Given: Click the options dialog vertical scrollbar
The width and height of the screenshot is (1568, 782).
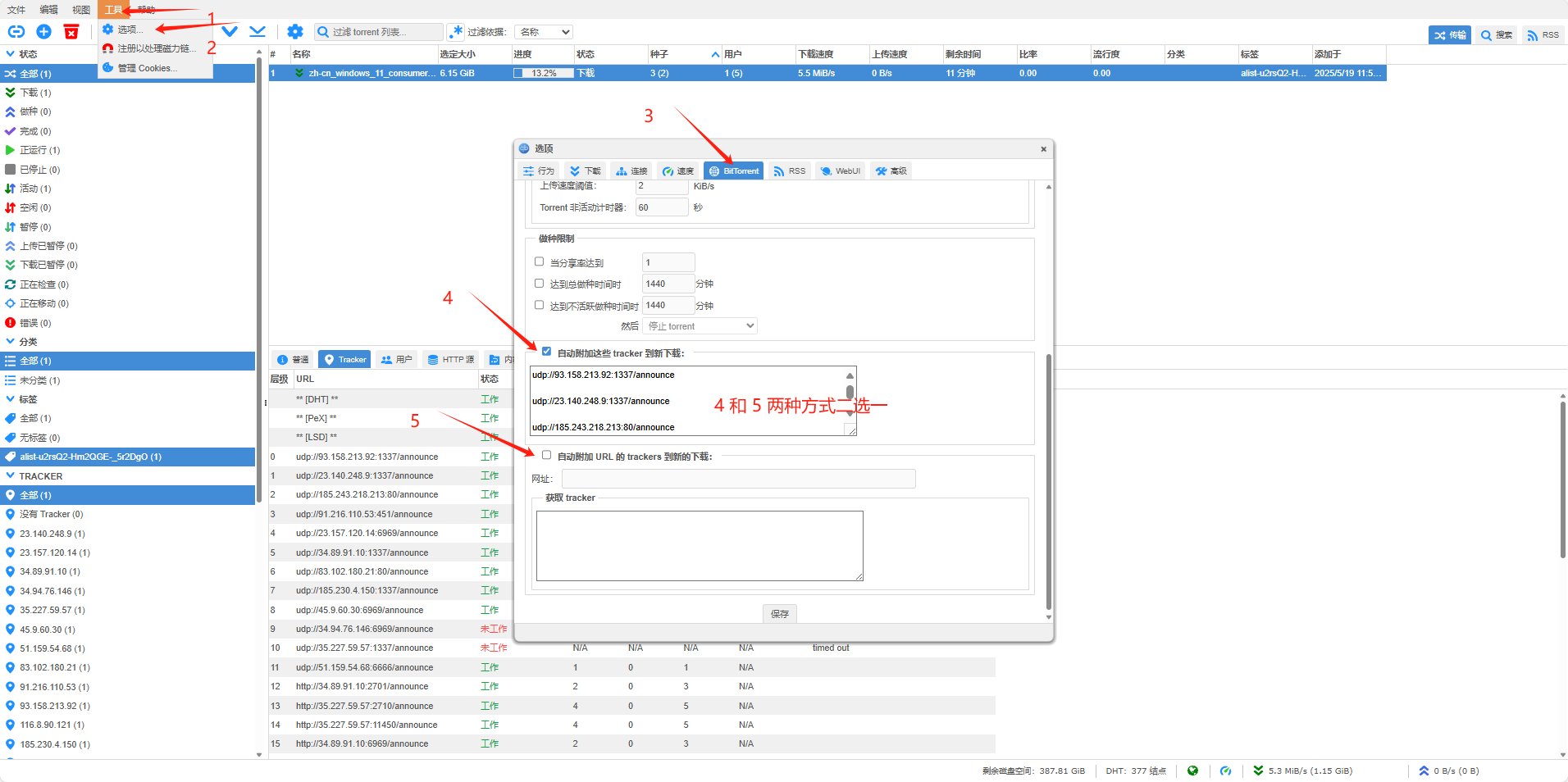Looking at the screenshot, I should [x=1049, y=481].
